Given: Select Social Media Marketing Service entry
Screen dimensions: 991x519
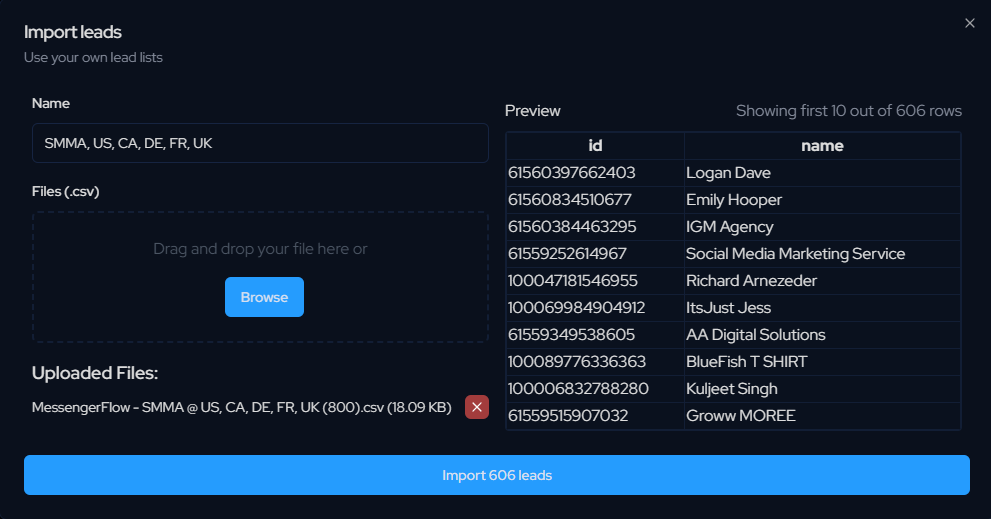Looking at the screenshot, I should pos(795,254).
